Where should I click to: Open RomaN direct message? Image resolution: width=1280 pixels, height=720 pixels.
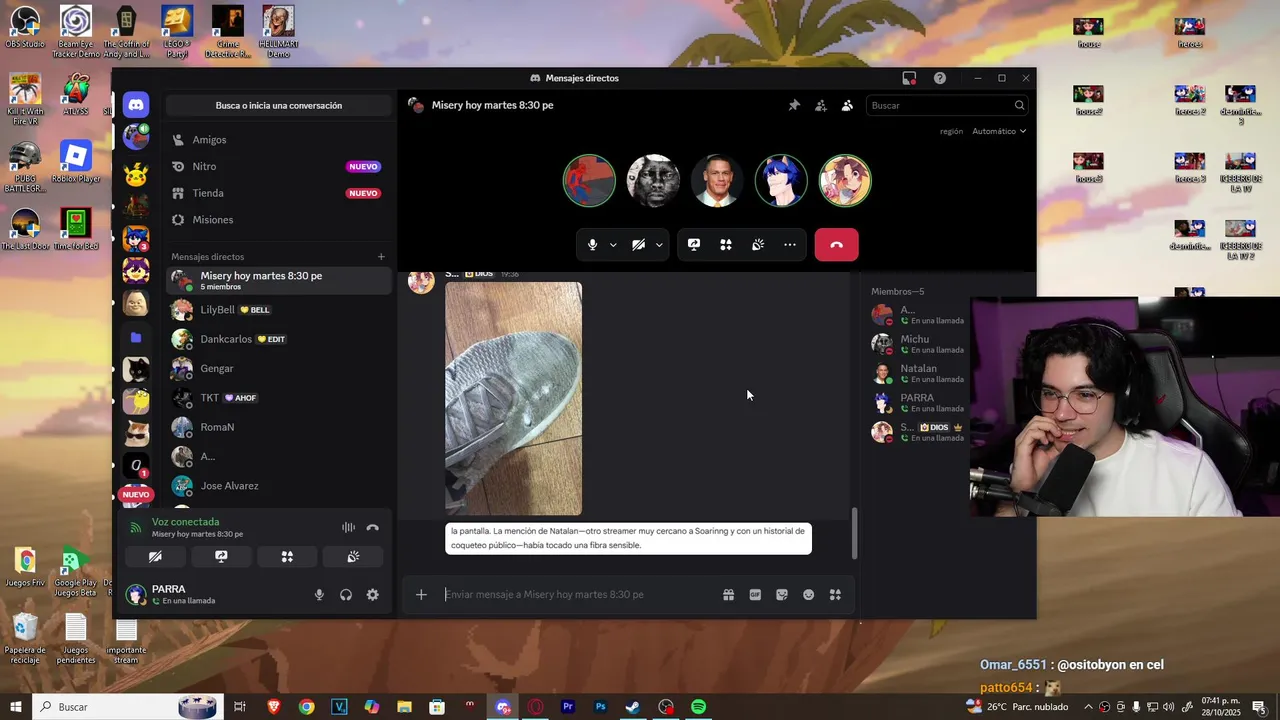coord(278,427)
